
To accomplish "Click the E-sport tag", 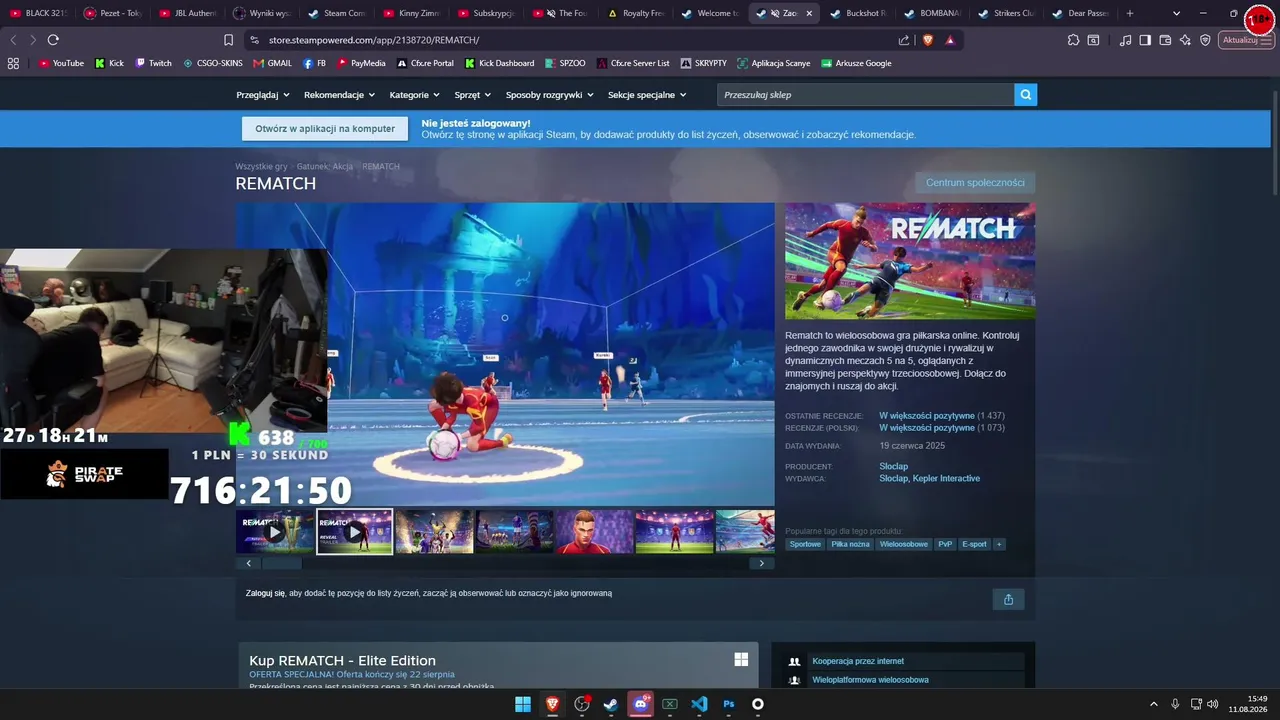I will coord(974,544).
